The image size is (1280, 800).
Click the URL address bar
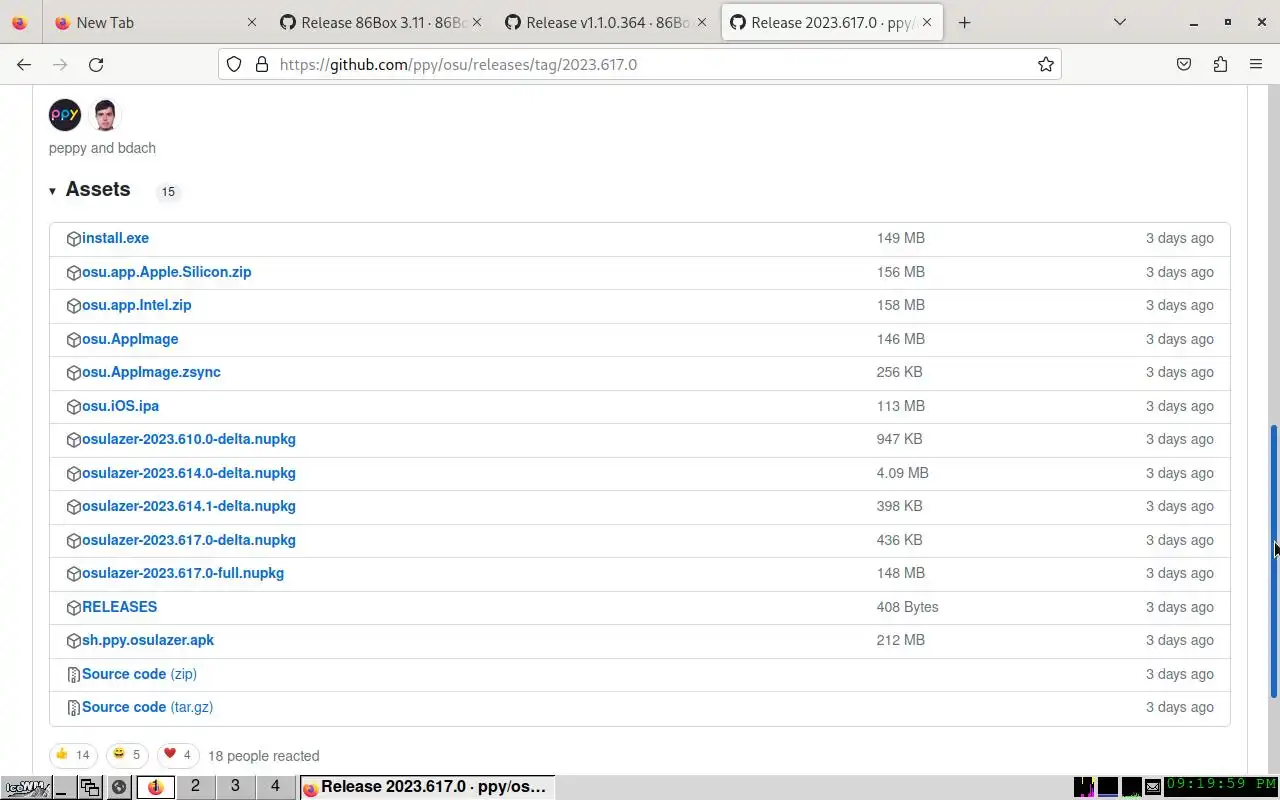(x=640, y=64)
